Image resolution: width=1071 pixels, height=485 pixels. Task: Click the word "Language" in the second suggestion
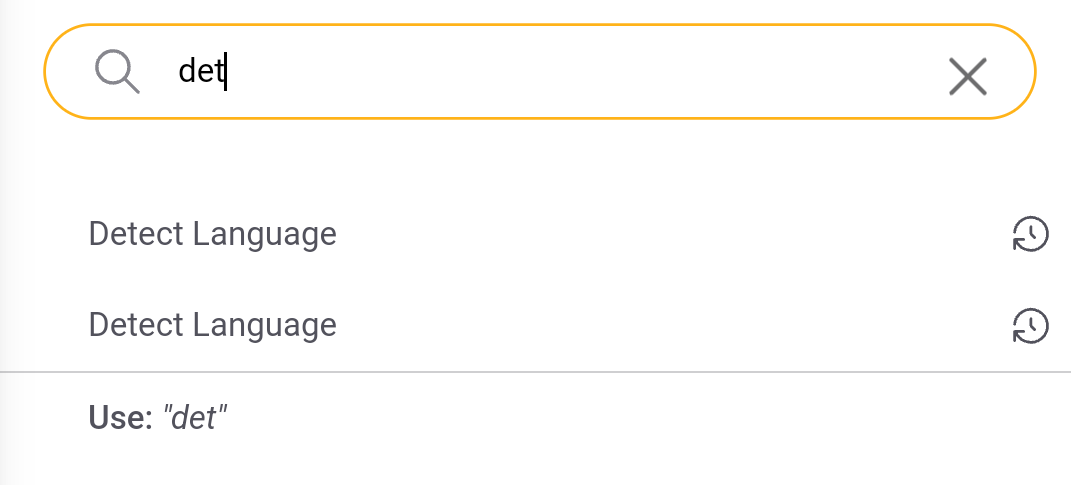(x=264, y=325)
